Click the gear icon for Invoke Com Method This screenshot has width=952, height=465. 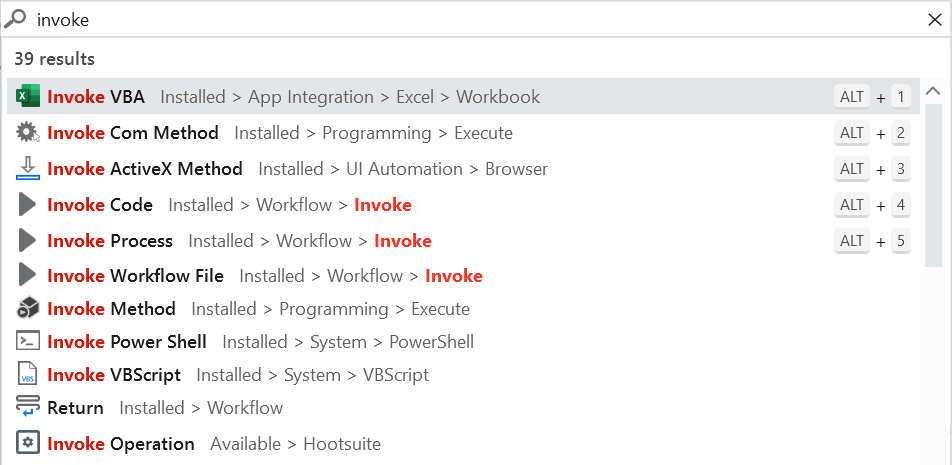pos(28,133)
